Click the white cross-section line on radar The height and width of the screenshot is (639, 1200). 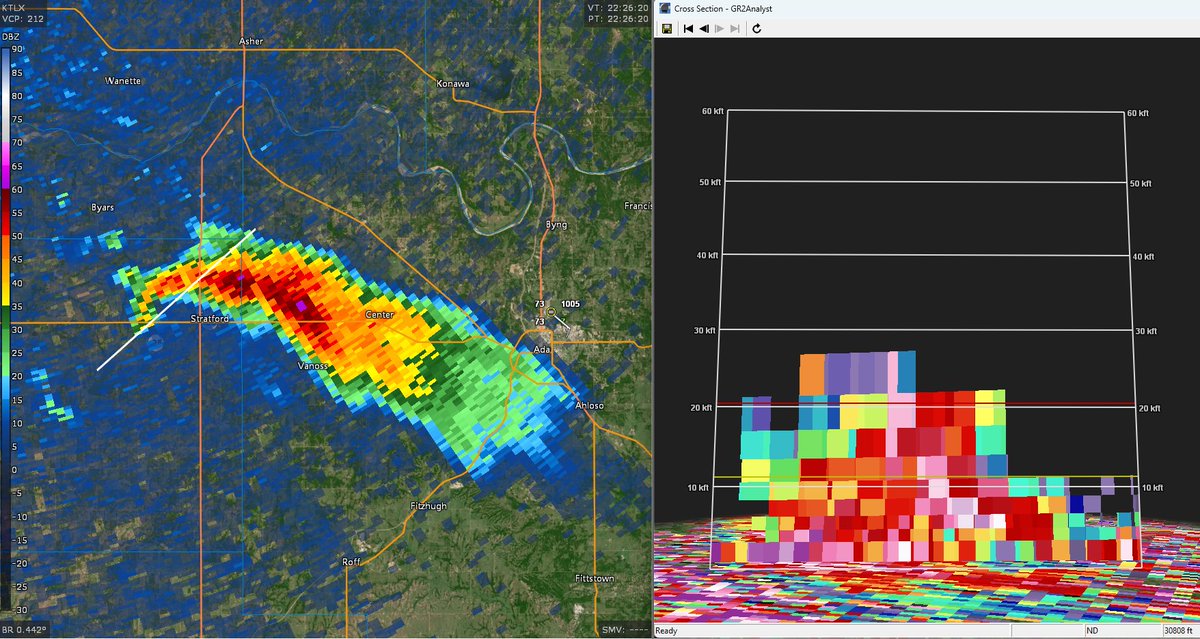coord(176,299)
